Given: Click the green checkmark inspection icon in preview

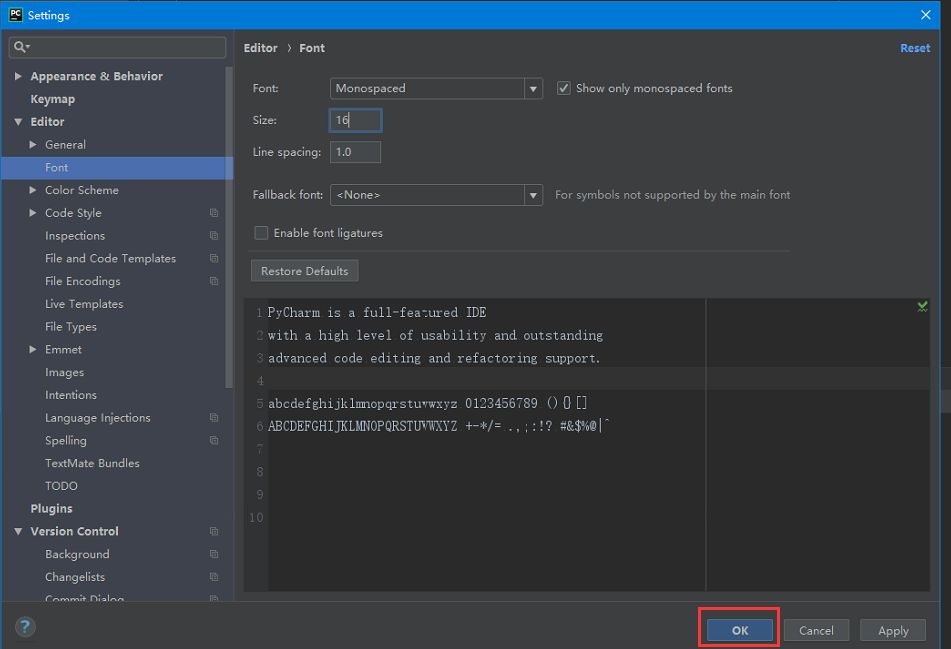Looking at the screenshot, I should 922,307.
